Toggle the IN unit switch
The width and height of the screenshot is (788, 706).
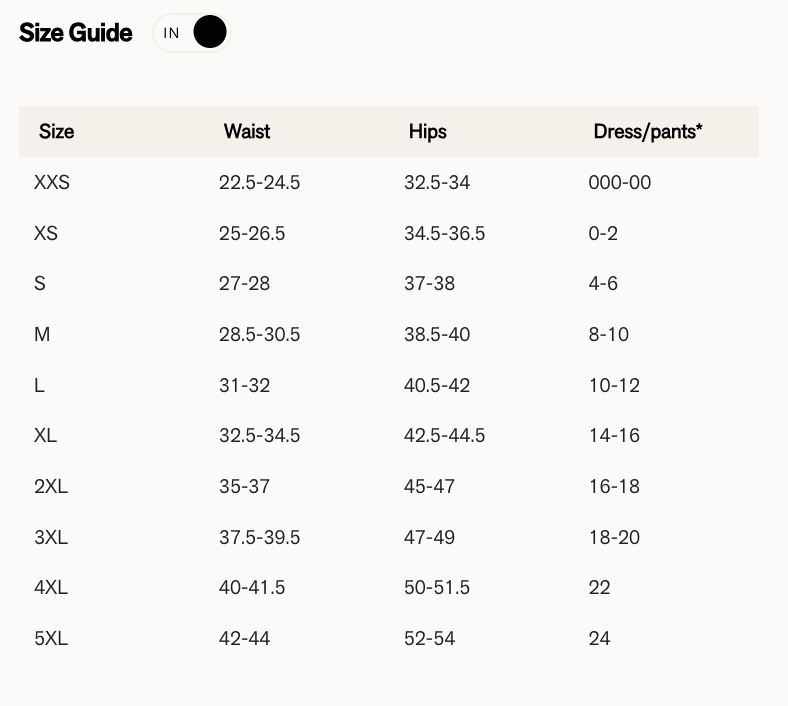pos(191,33)
